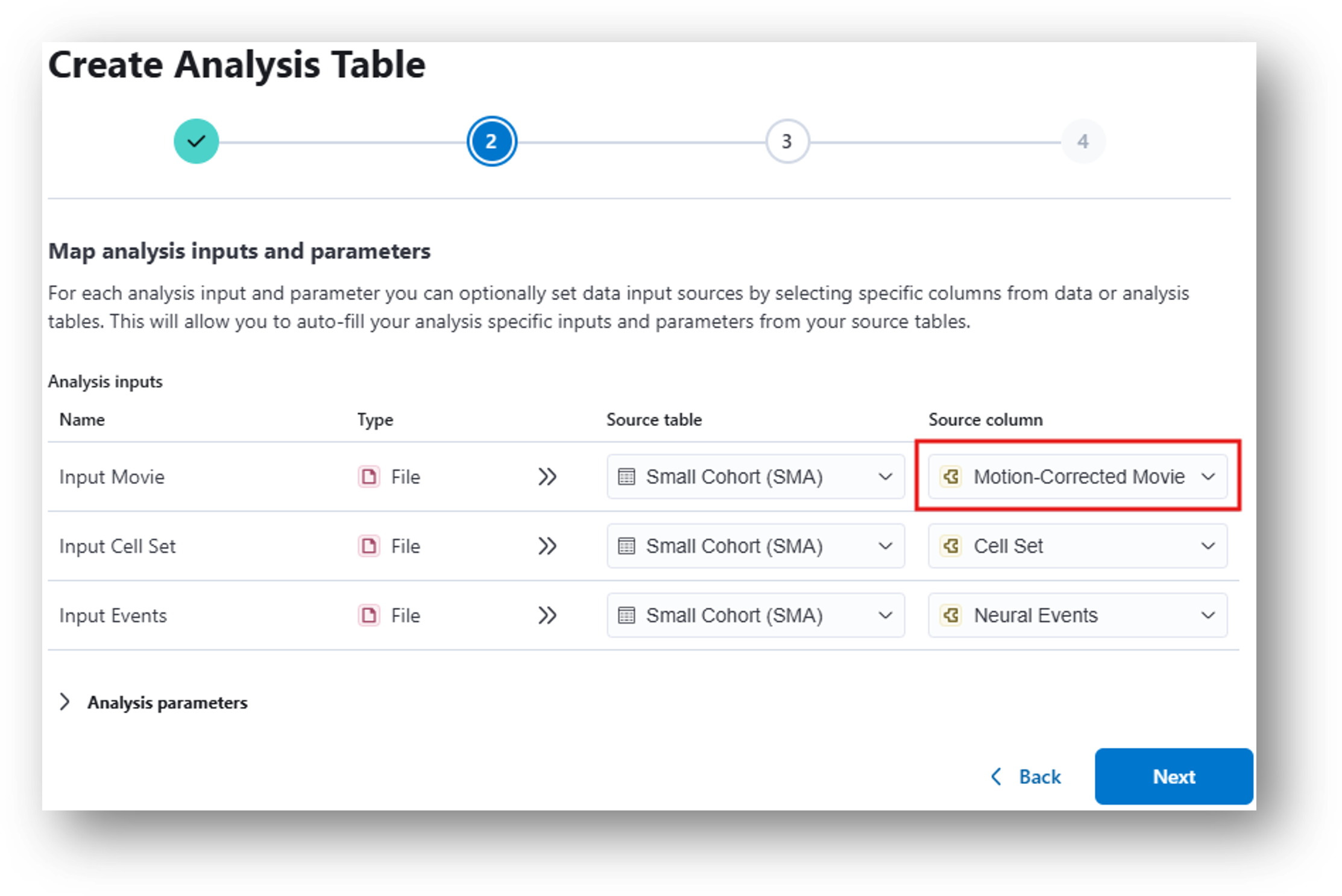1342x896 pixels.
Task: Open the Input Events source table dropdown
Action: click(755, 615)
